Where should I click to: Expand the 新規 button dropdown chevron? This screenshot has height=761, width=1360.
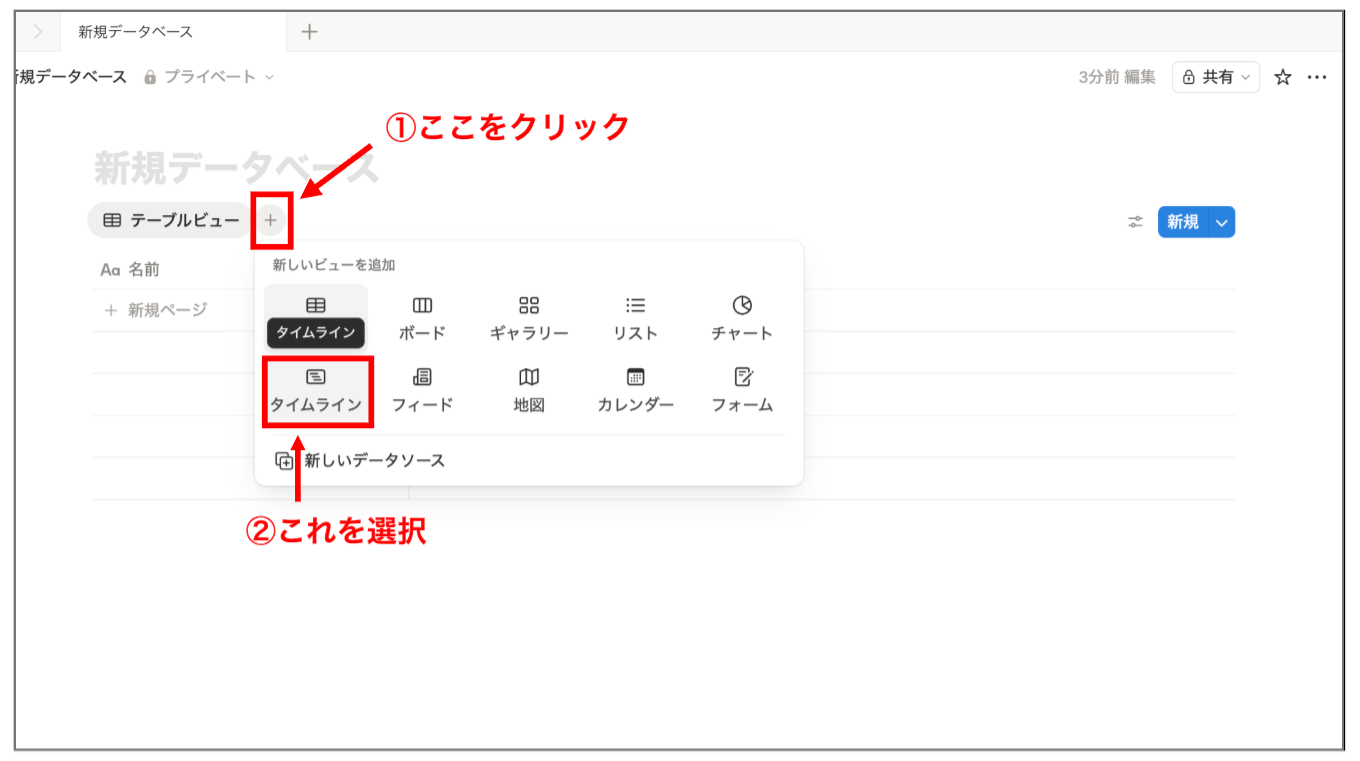[x=1221, y=222]
